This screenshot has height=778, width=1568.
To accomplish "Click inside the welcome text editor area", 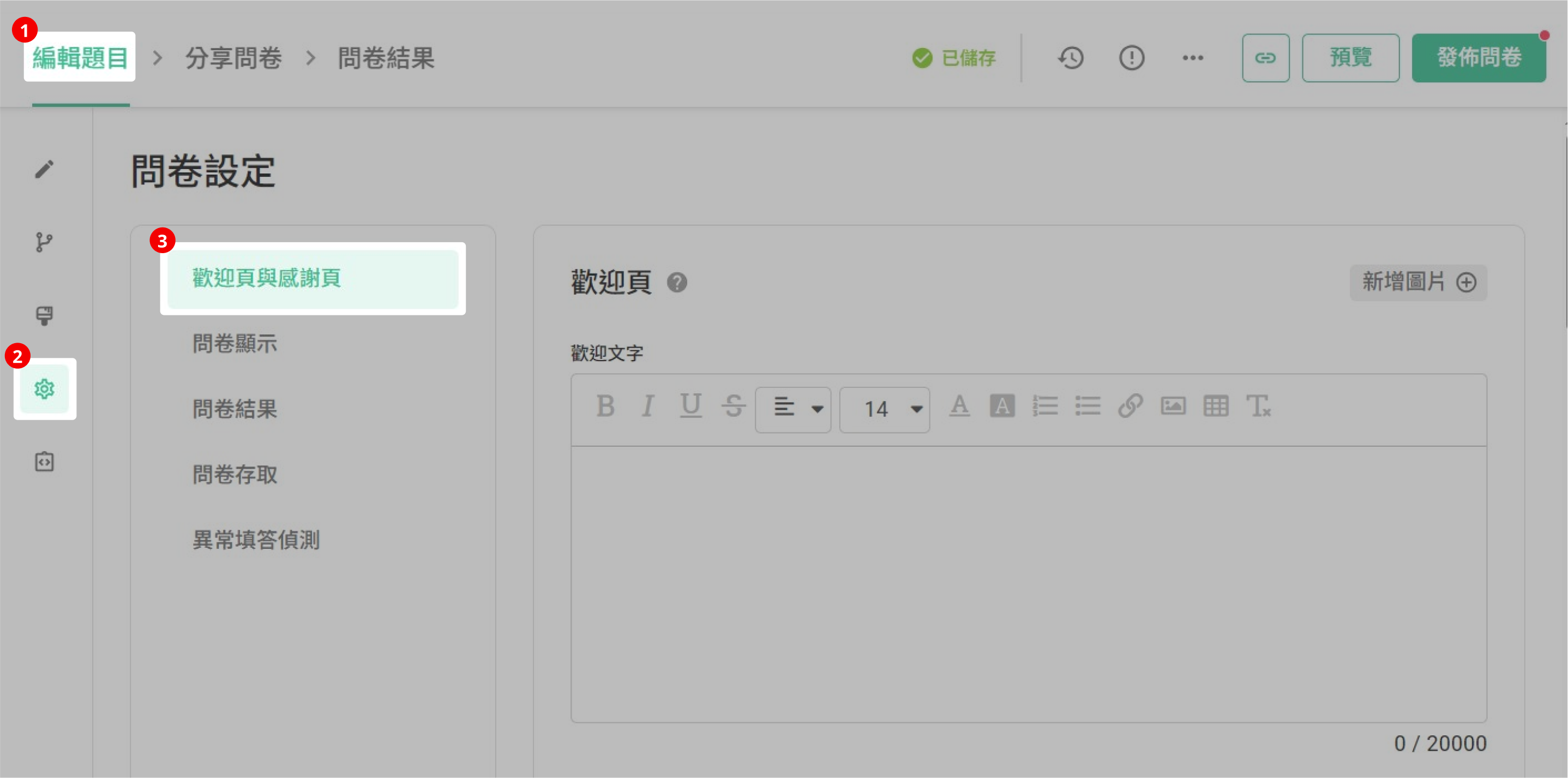I will tap(1028, 584).
